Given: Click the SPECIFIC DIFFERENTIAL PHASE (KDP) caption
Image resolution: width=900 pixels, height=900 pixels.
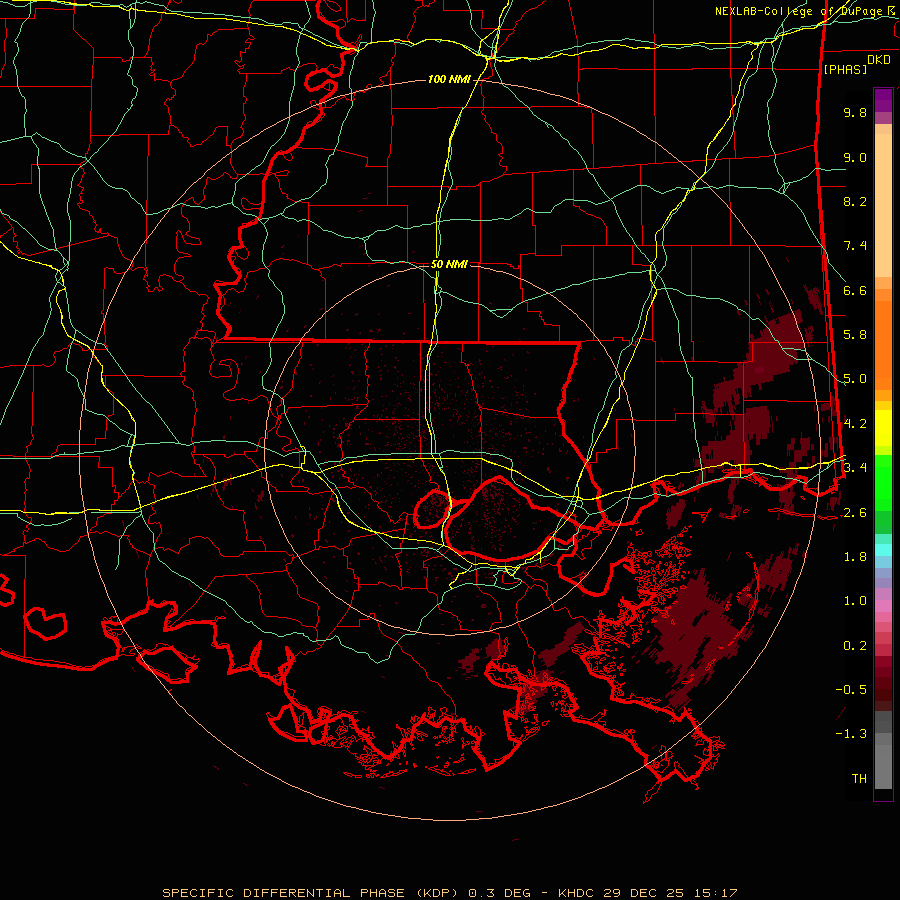Looking at the screenshot, I should 313,893.
